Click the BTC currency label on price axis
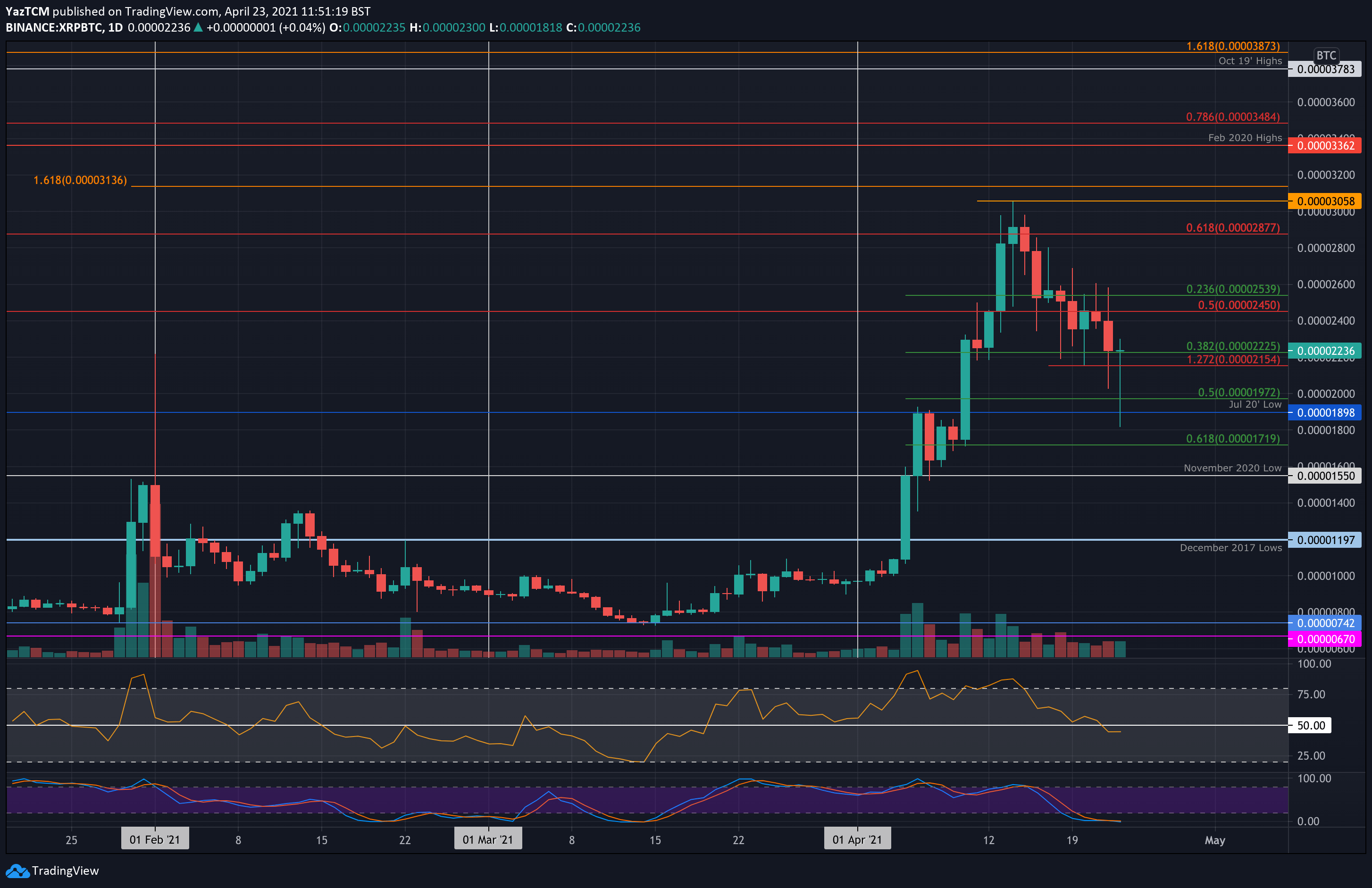Screen dimensions: 1372x888 click(1326, 55)
